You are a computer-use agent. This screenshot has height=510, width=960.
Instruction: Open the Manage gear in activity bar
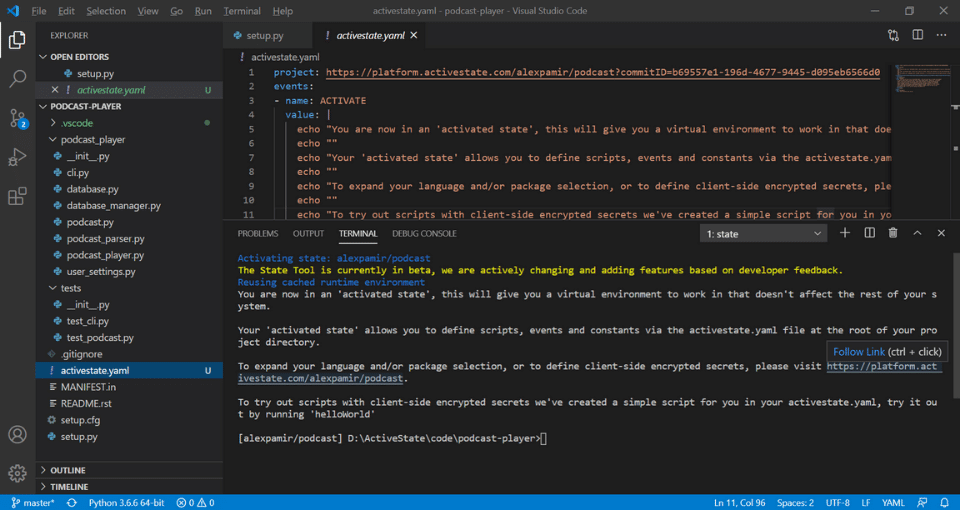[x=17, y=473]
